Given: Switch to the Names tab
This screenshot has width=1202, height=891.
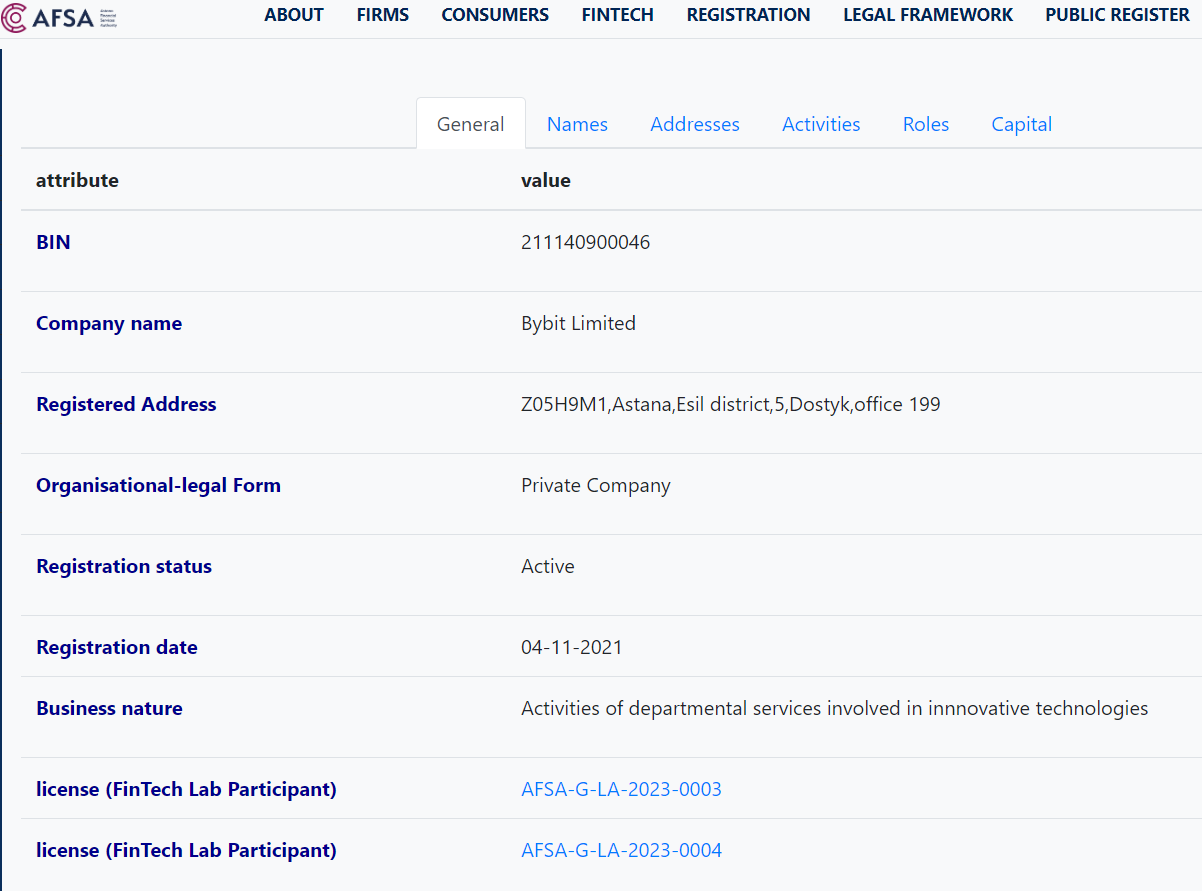Looking at the screenshot, I should click(577, 124).
